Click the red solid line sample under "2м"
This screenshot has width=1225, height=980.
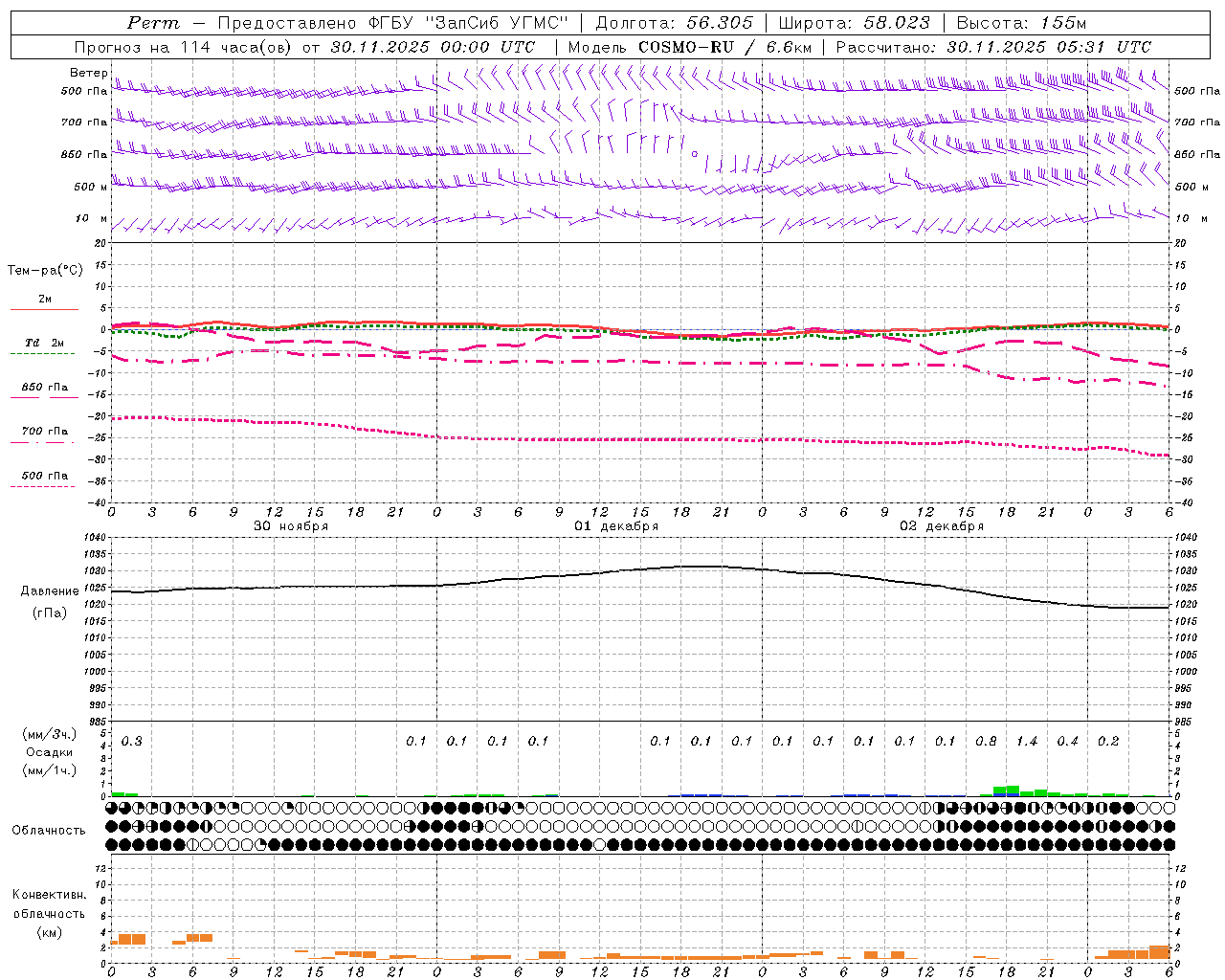(44, 309)
